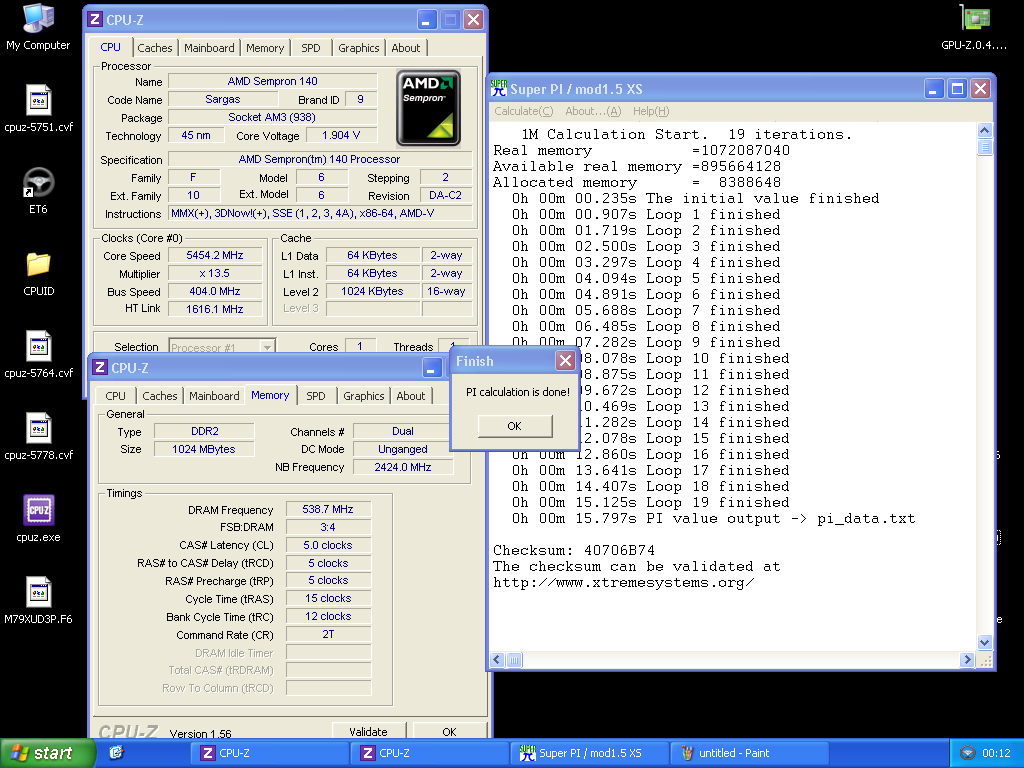Click the NB Frequency value 2424.0 MHz
This screenshot has height=768, width=1024.
403,467
